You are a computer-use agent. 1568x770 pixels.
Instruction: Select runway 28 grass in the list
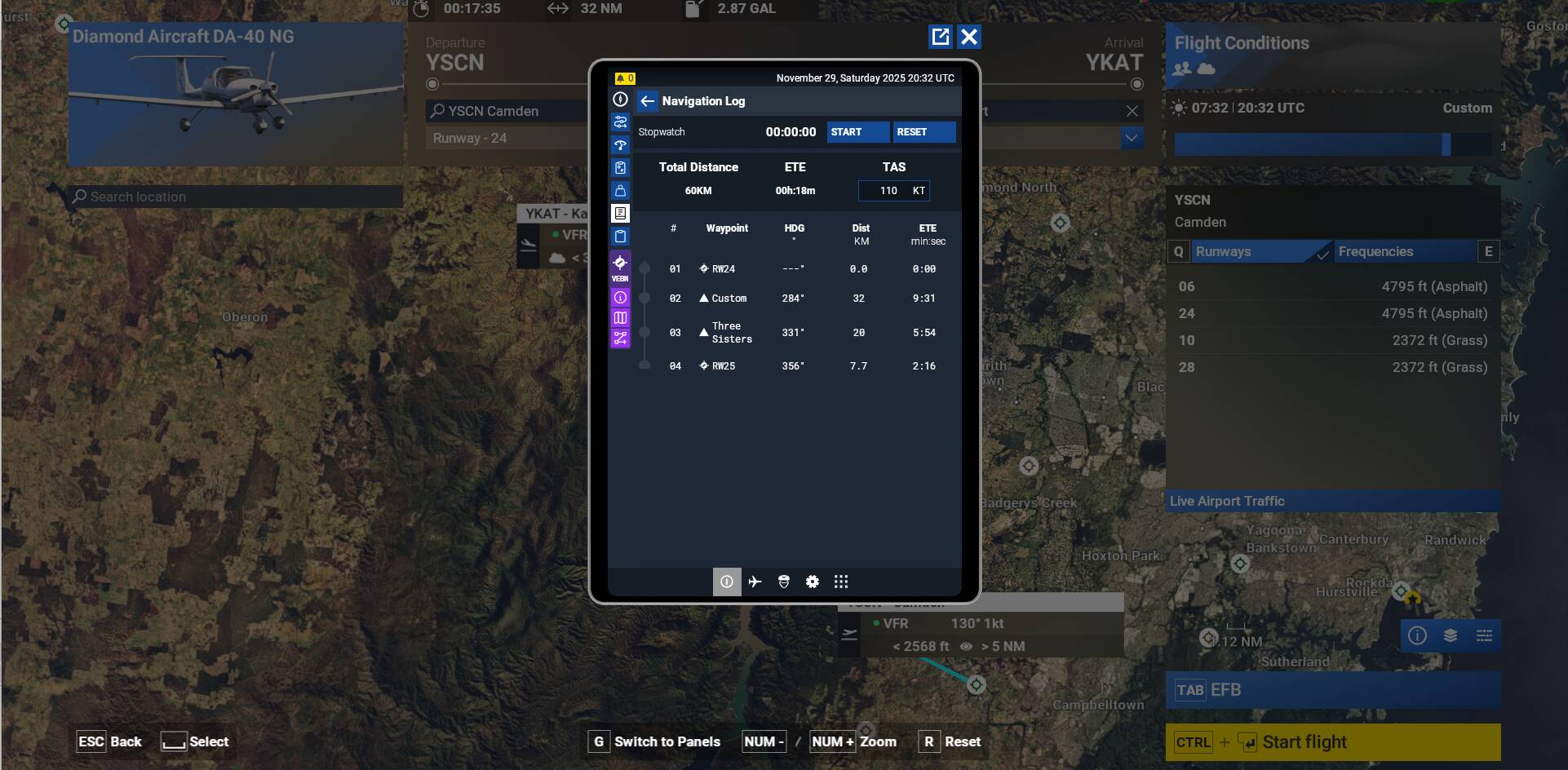click(1333, 368)
